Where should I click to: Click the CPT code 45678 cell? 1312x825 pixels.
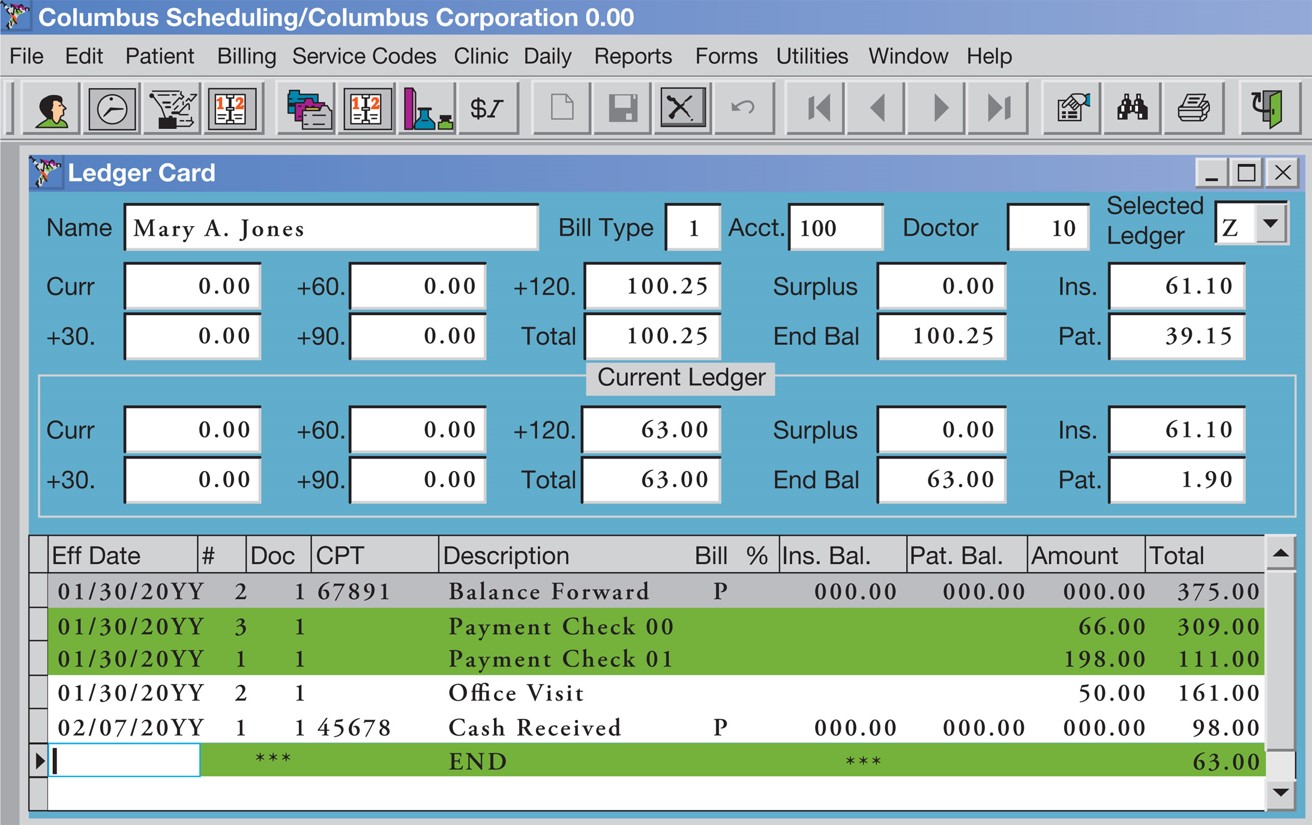point(354,727)
